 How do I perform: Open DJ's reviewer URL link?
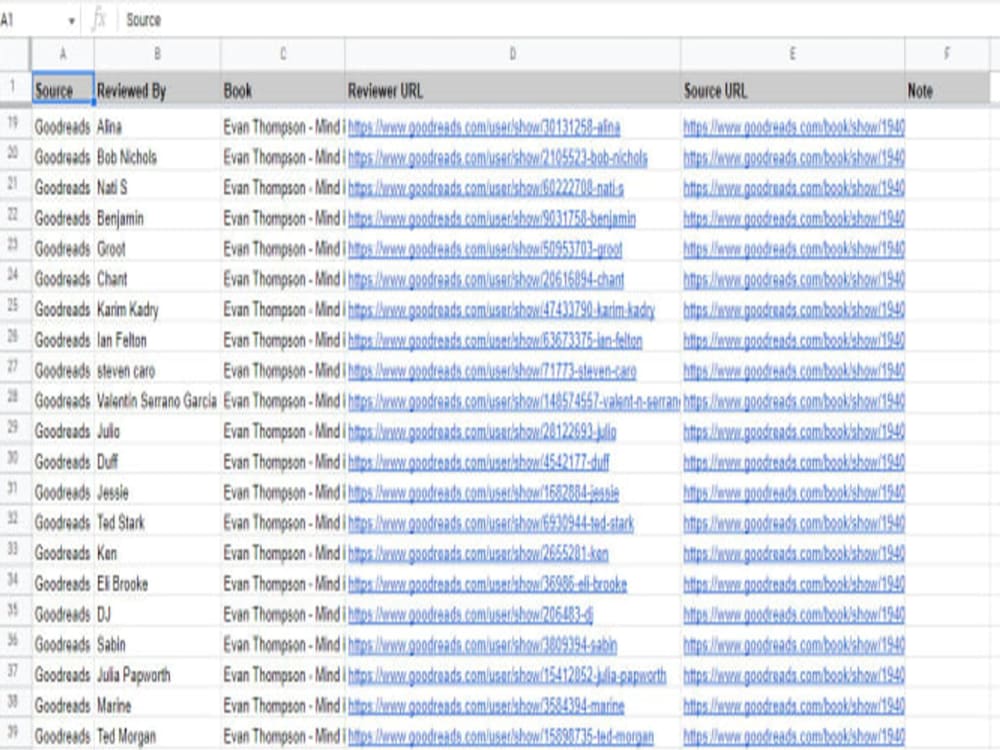(x=471, y=615)
